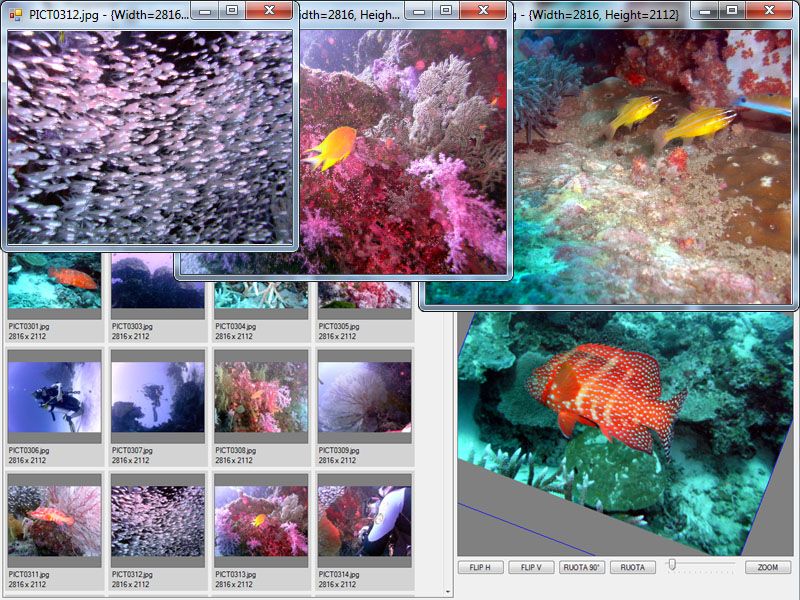This screenshot has width=800, height=600.
Task: Click the '2816 x 2112' size under PICT0314.jpg
Action: click(337, 584)
